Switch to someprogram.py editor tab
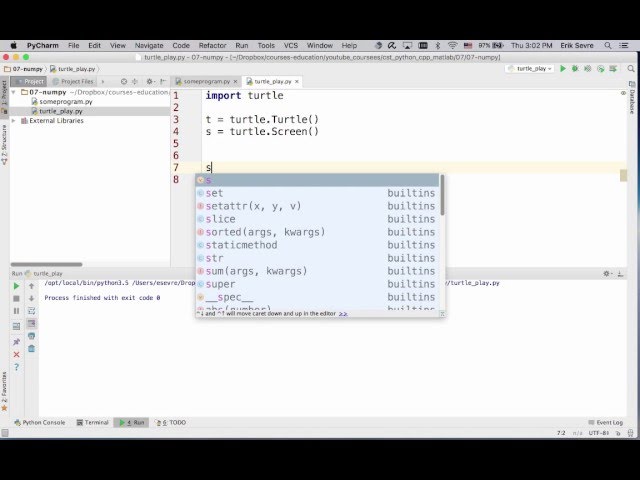The width and height of the screenshot is (640, 480). coord(207,82)
